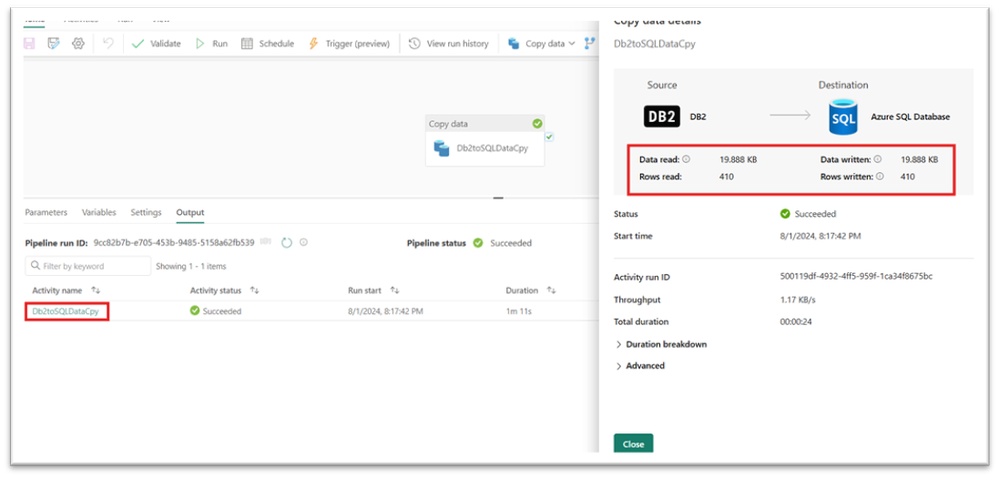Expand the Duration breakdown section
Viewport: 999px width, 478px height.
661,344
